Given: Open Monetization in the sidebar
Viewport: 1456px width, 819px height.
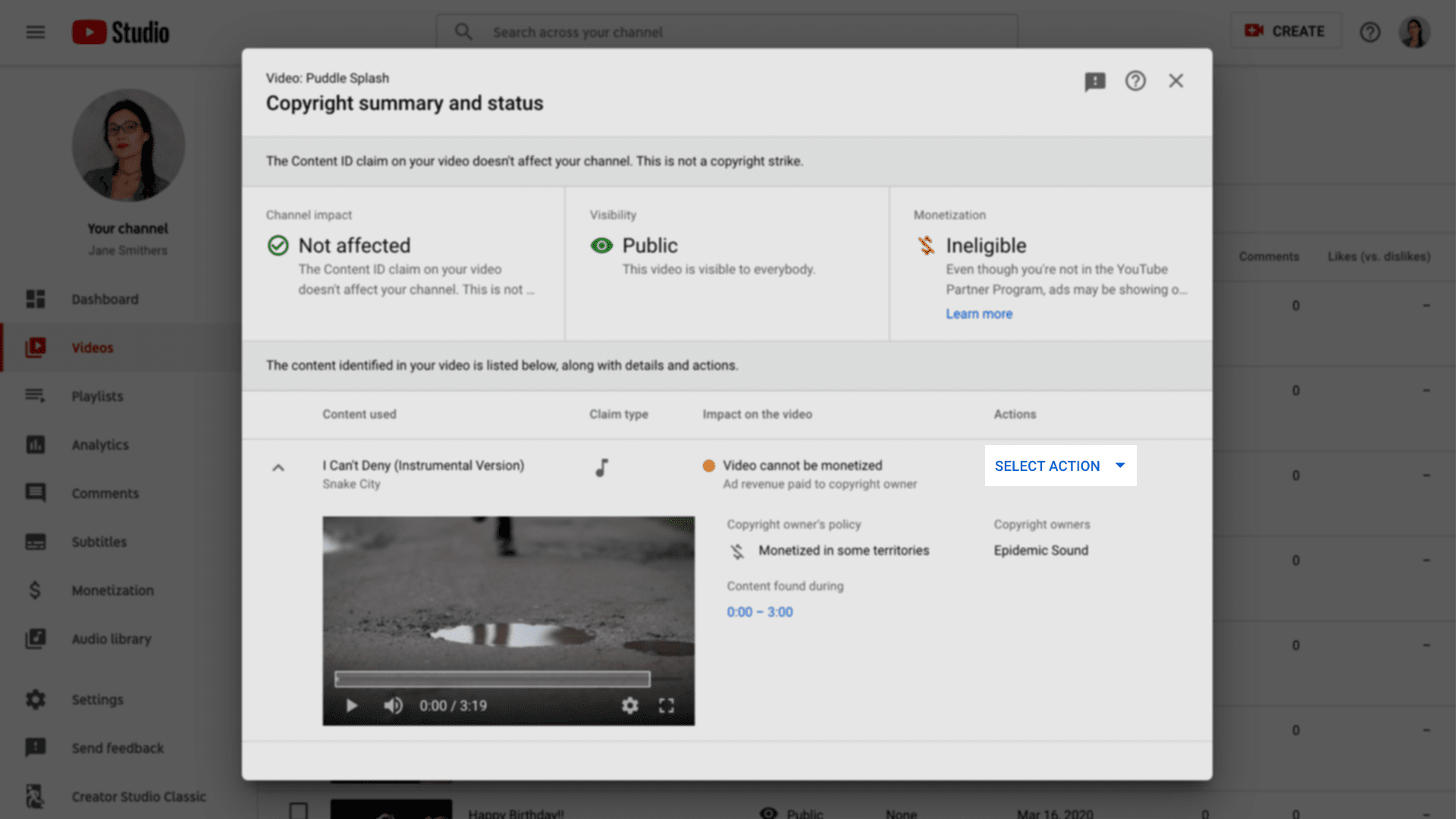Looking at the screenshot, I should 121,591.
